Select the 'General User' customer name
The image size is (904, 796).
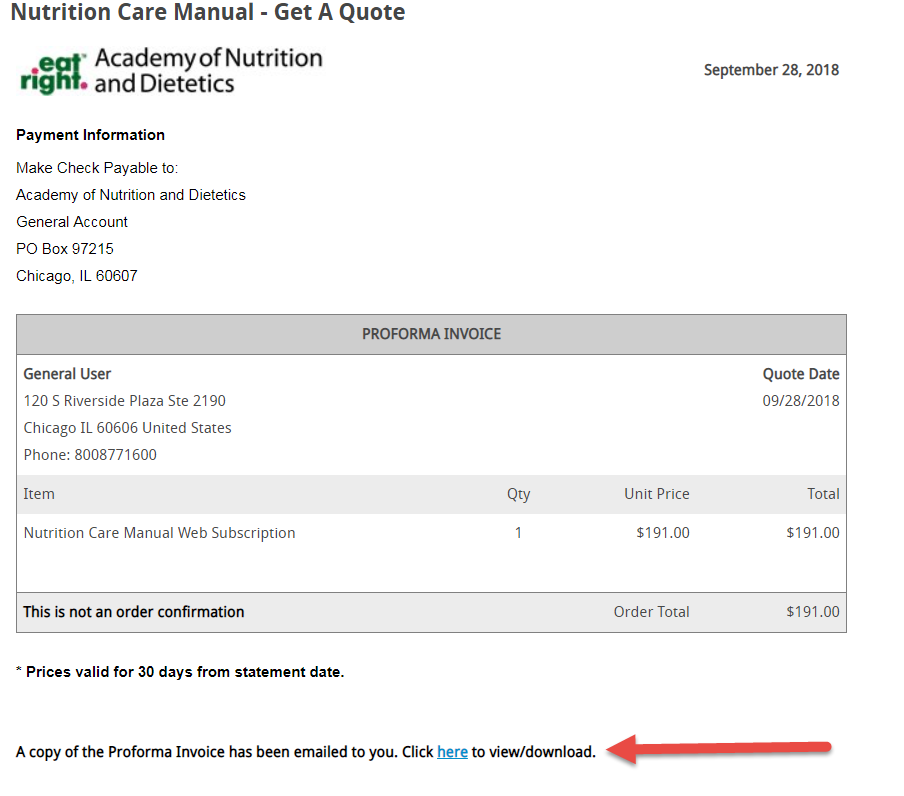point(67,374)
